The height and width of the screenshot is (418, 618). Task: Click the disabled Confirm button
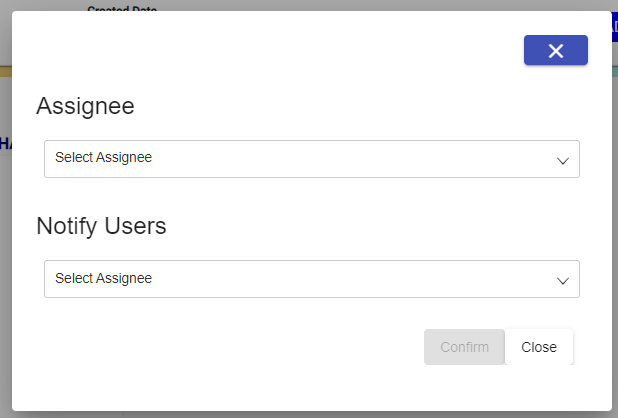464,347
